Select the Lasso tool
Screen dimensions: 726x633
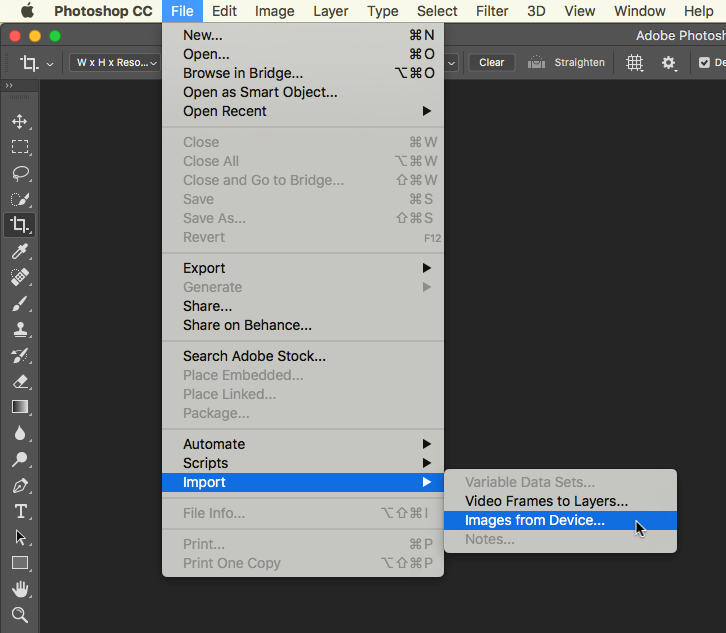coord(20,173)
